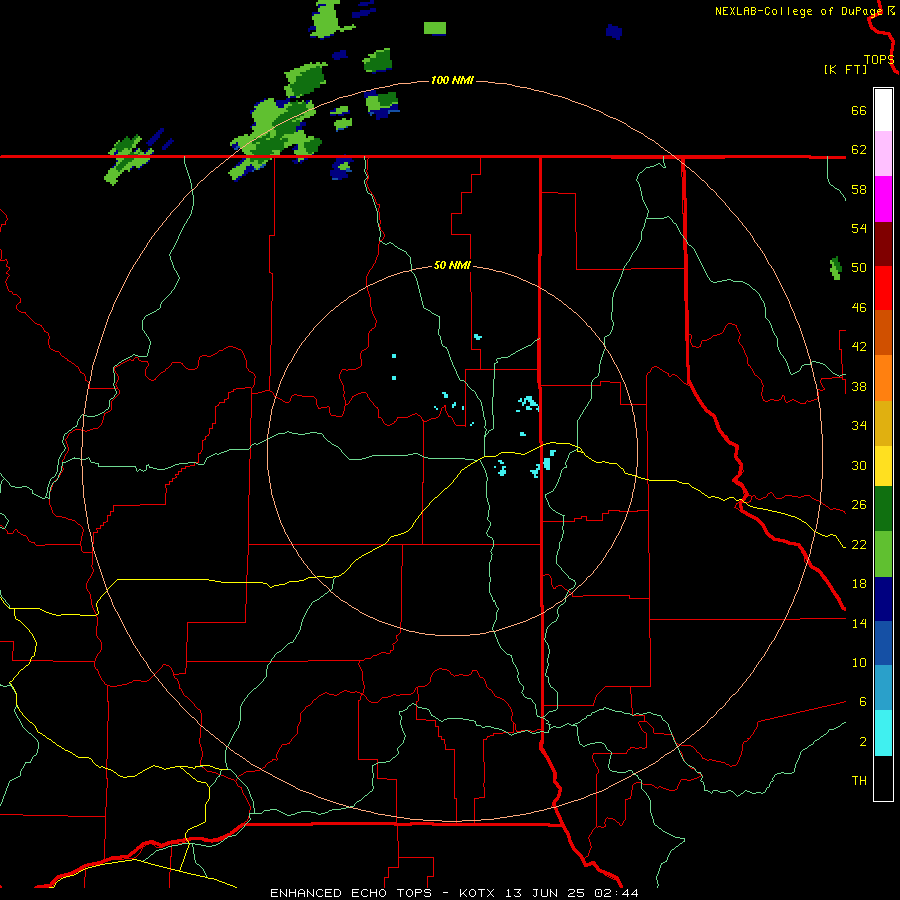This screenshot has width=900, height=900.
Task: Click the legend value 34
Action: click(x=859, y=426)
